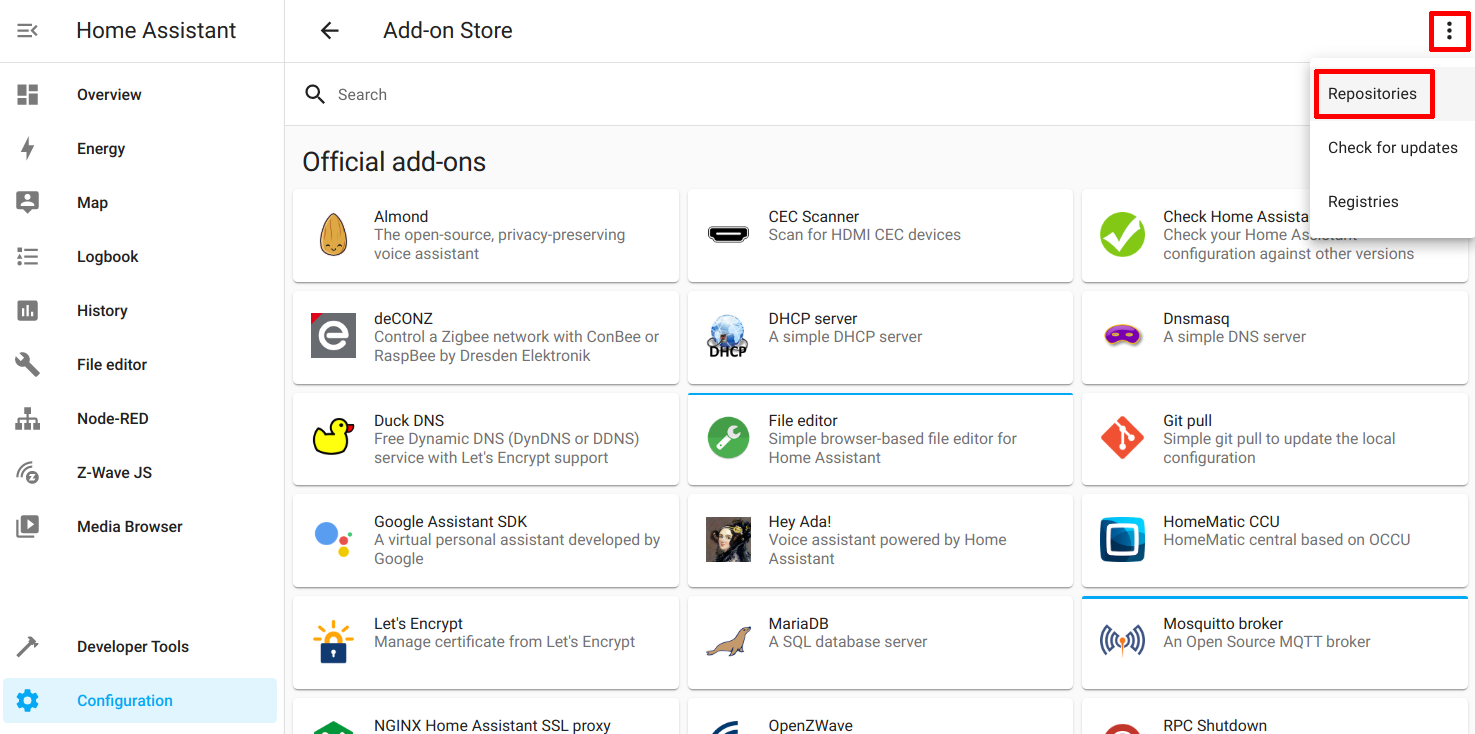Click the Map sidebar icon
Image resolution: width=1475 pixels, height=734 pixels.
28,202
